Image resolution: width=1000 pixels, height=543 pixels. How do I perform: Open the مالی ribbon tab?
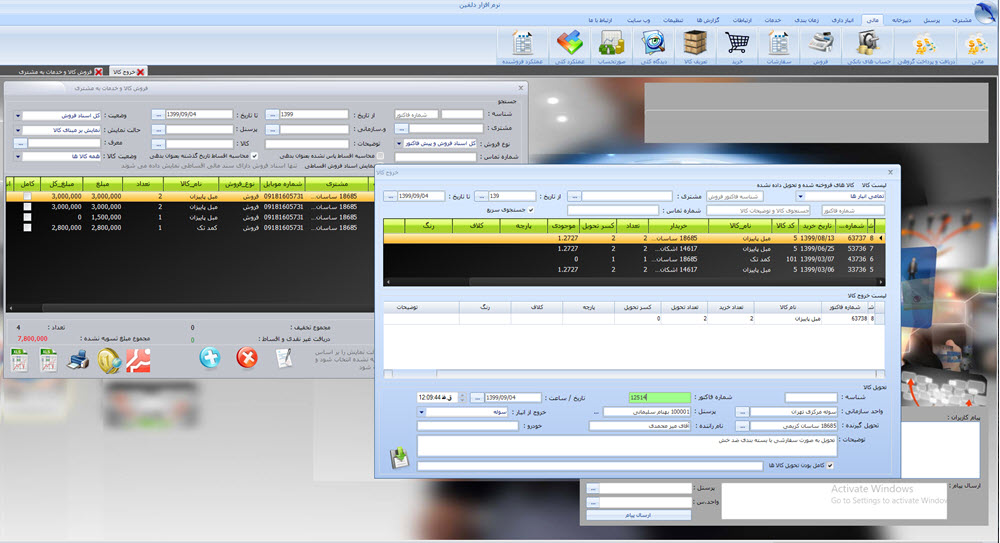pyautogui.click(x=872, y=20)
